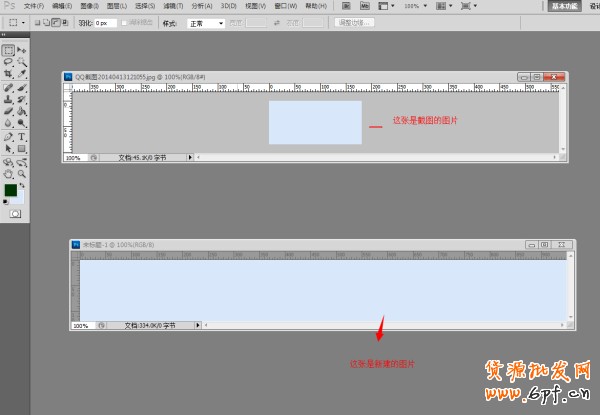Screen dimensions: 600x415
Task: Select the Move tool
Action: pos(22,49)
